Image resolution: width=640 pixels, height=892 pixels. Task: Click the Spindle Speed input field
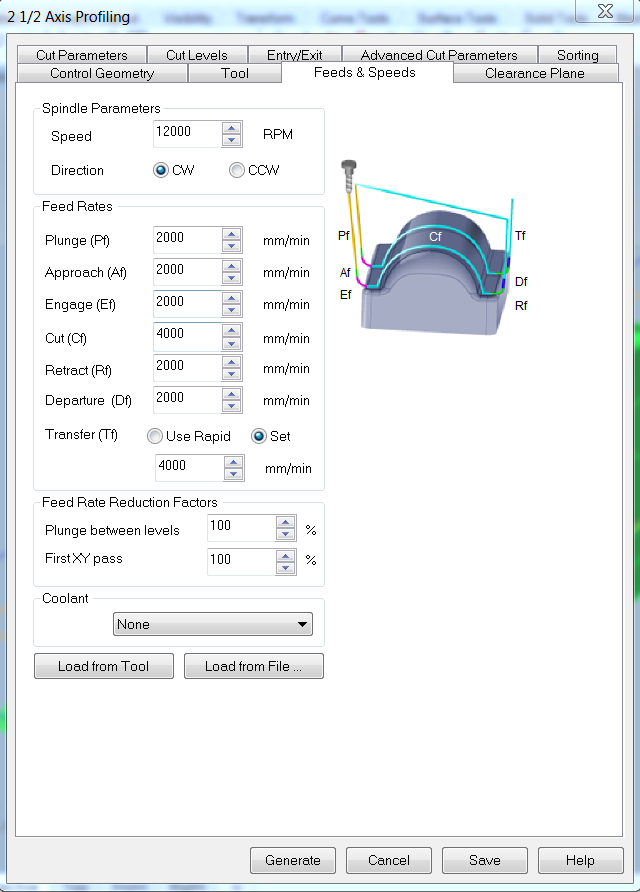188,134
